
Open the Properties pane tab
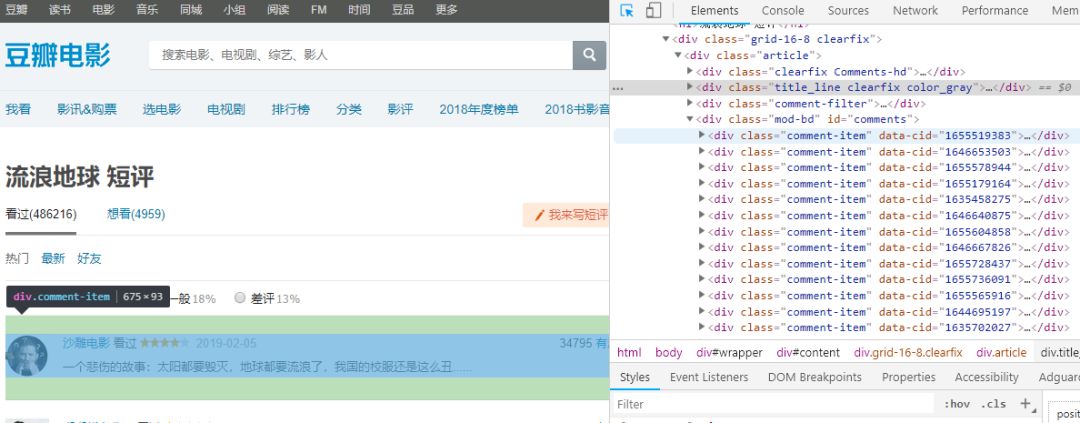tap(908, 377)
